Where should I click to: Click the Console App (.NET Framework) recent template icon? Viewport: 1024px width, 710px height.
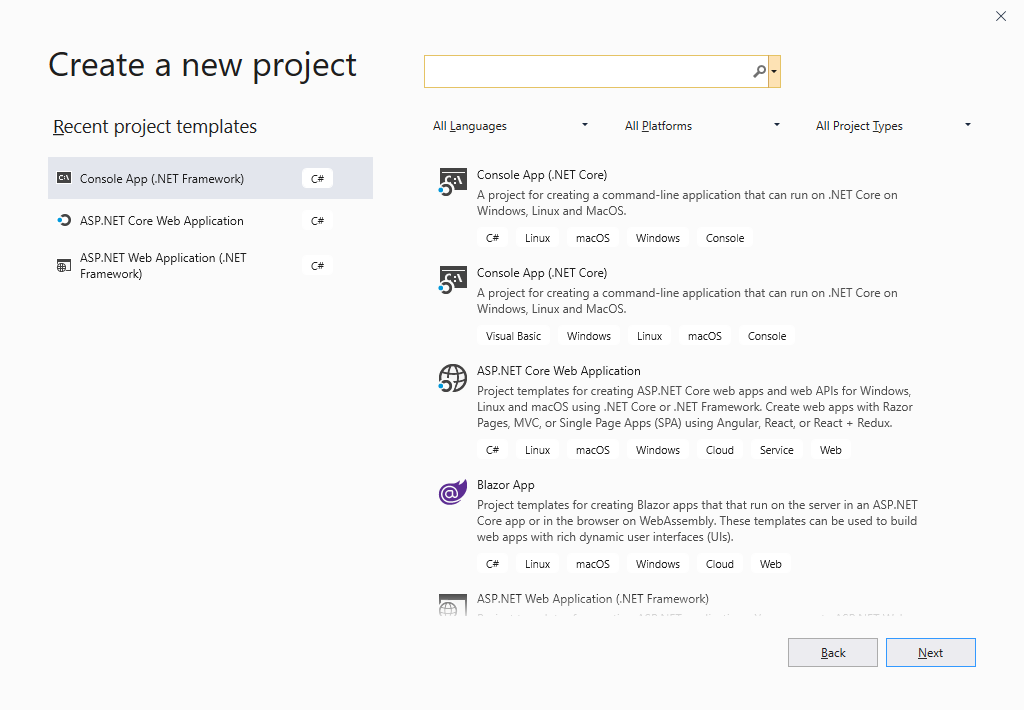[x=64, y=178]
